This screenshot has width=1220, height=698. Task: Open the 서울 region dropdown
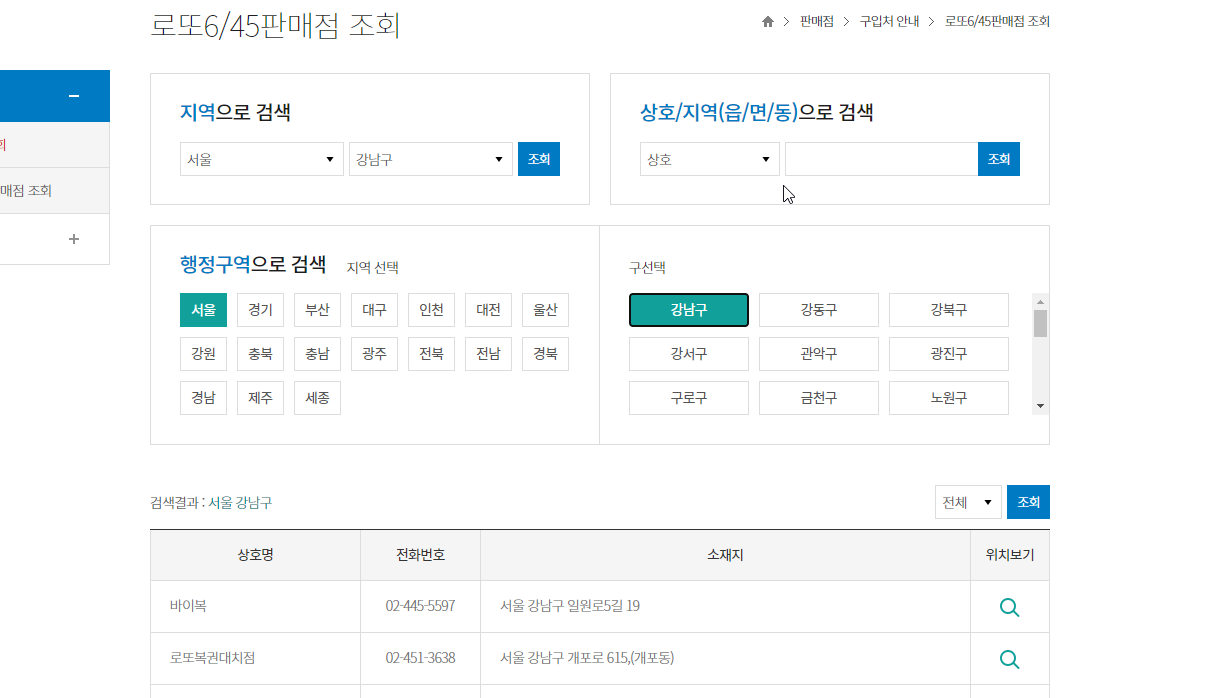262,159
